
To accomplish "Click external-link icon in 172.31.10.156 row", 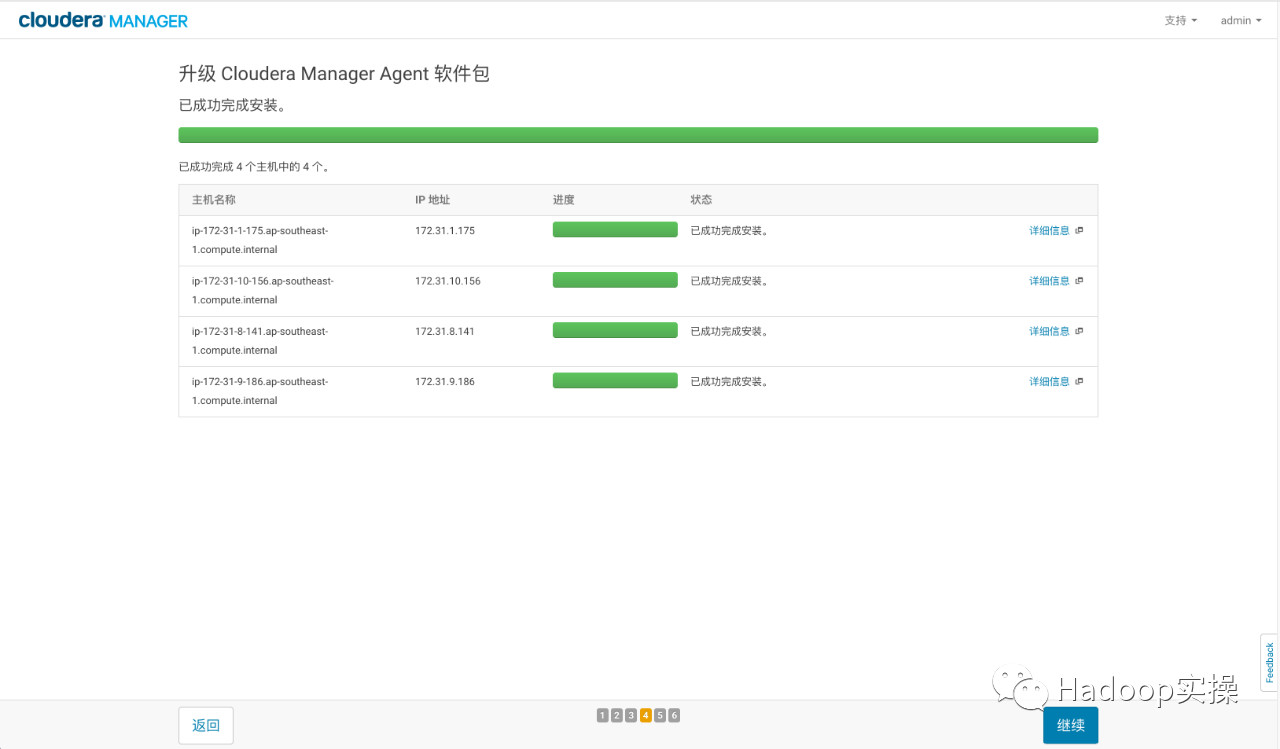I will [x=1079, y=281].
